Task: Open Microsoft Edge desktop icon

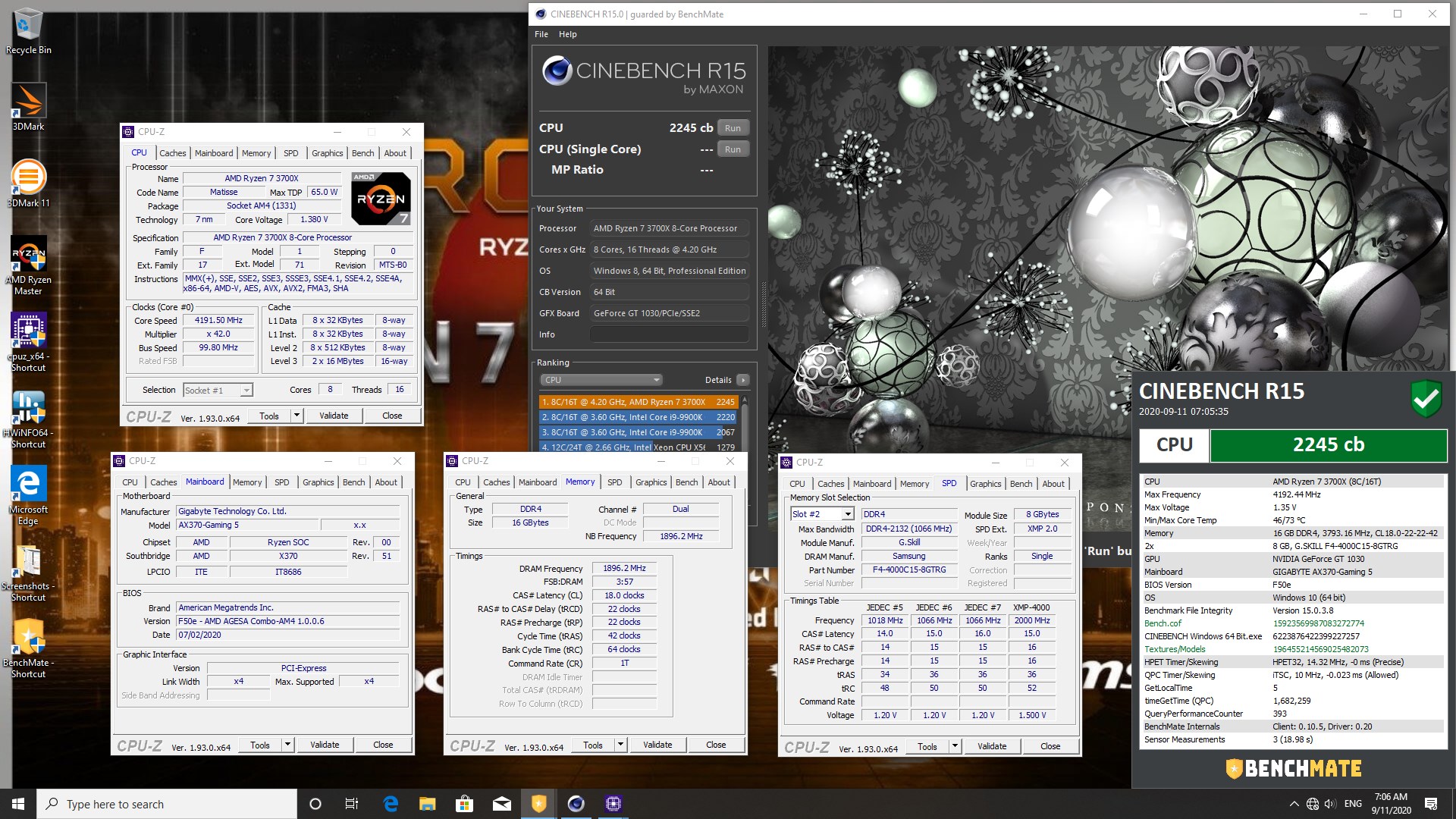Action: click(x=28, y=494)
